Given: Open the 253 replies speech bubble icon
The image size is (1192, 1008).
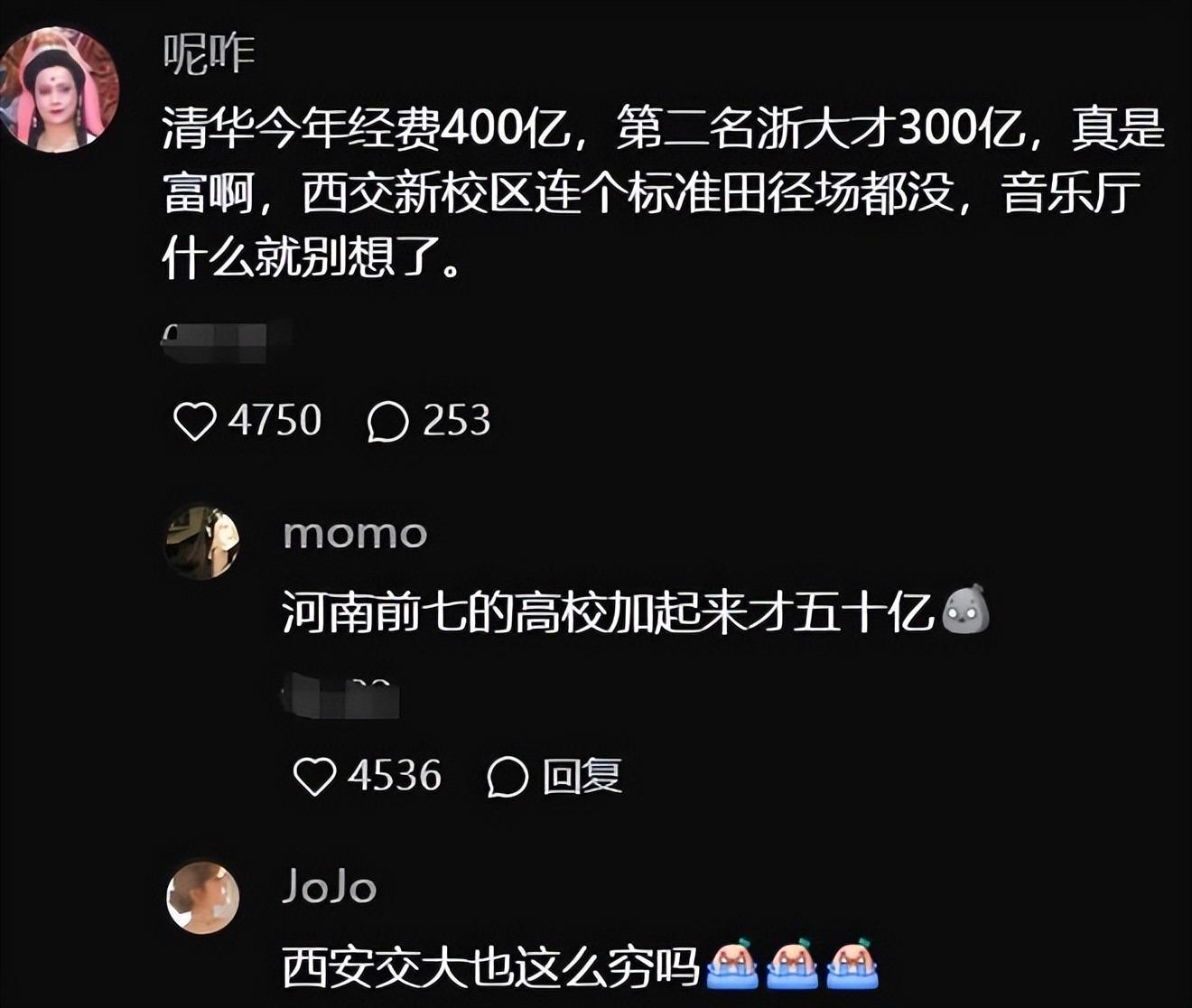Looking at the screenshot, I should 387,421.
